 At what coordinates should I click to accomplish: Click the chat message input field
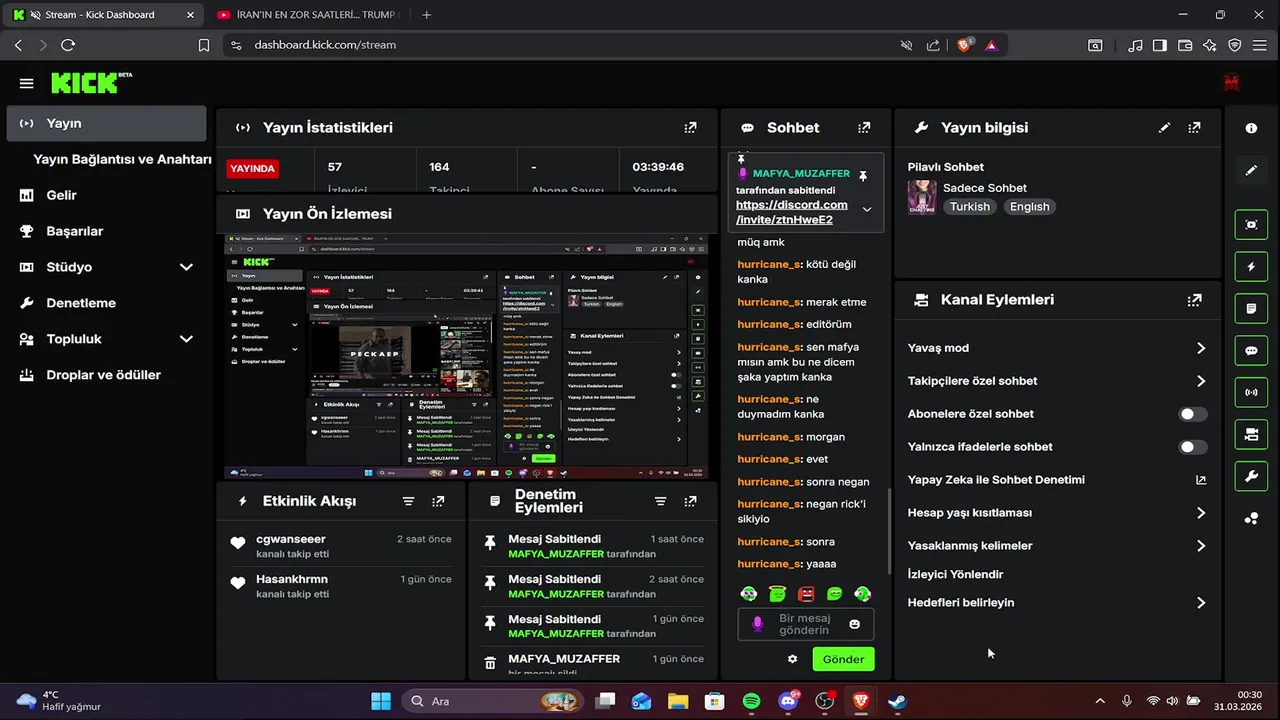point(805,624)
